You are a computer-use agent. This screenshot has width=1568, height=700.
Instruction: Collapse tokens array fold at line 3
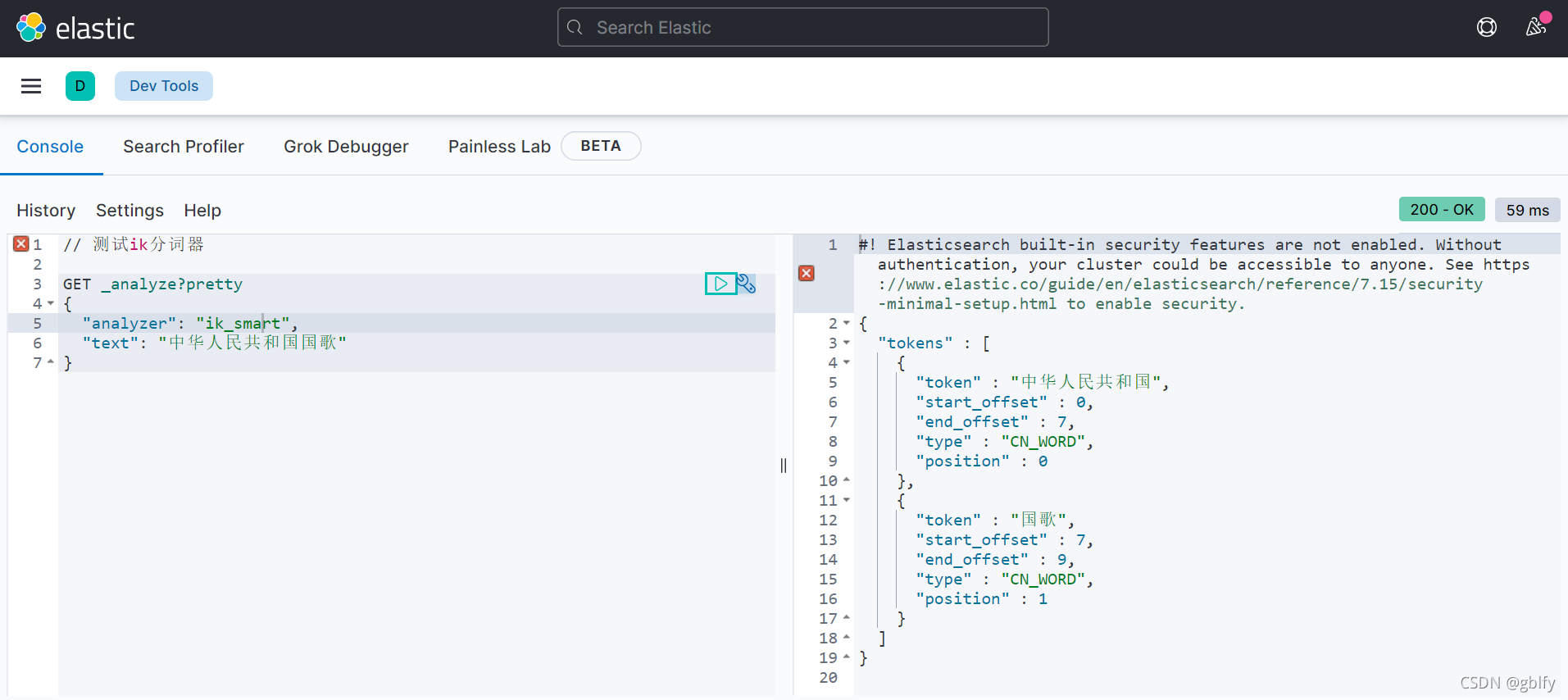(x=847, y=343)
